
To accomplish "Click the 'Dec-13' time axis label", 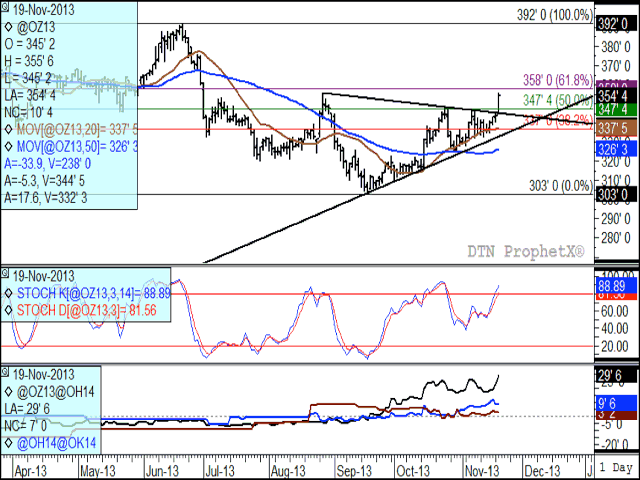I will [542, 471].
